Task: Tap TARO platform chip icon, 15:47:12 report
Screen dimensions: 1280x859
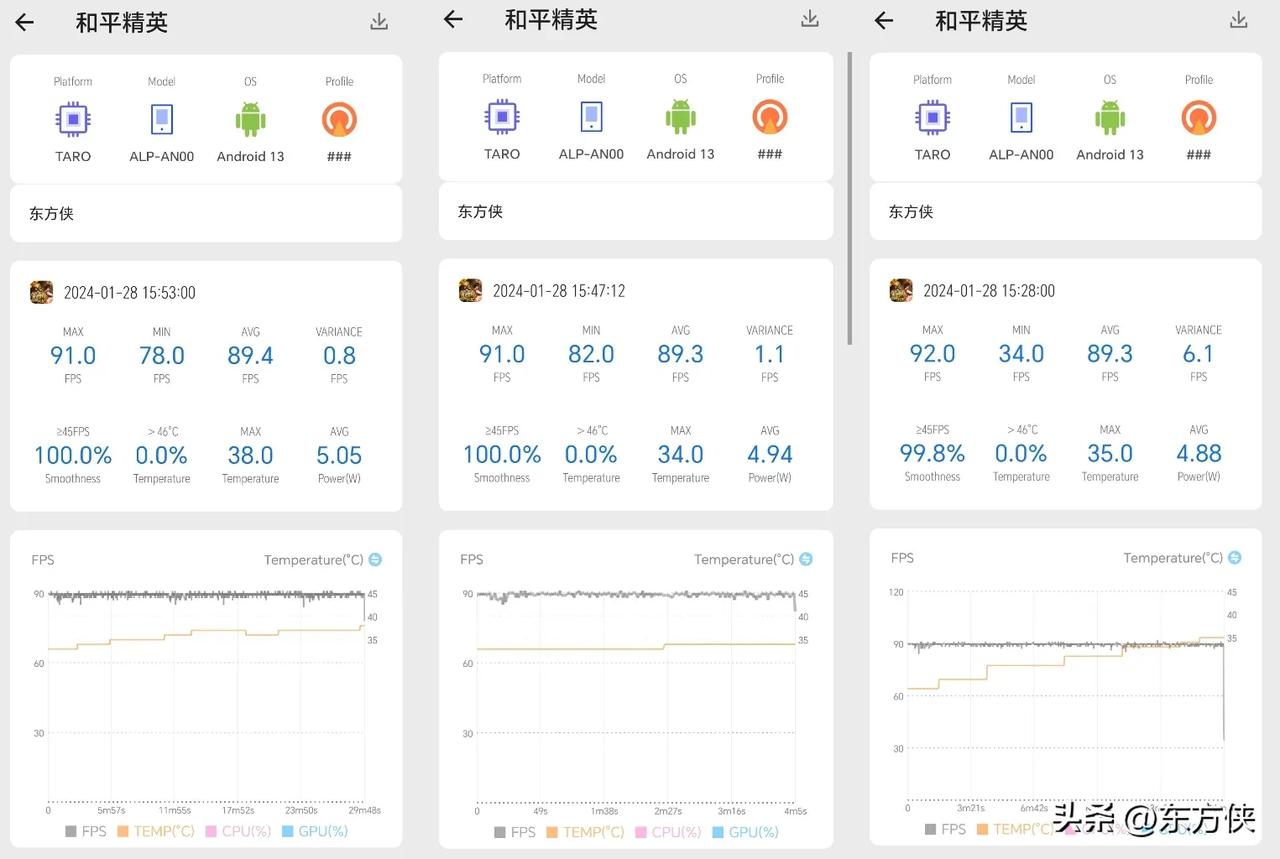Action: pyautogui.click(x=502, y=117)
